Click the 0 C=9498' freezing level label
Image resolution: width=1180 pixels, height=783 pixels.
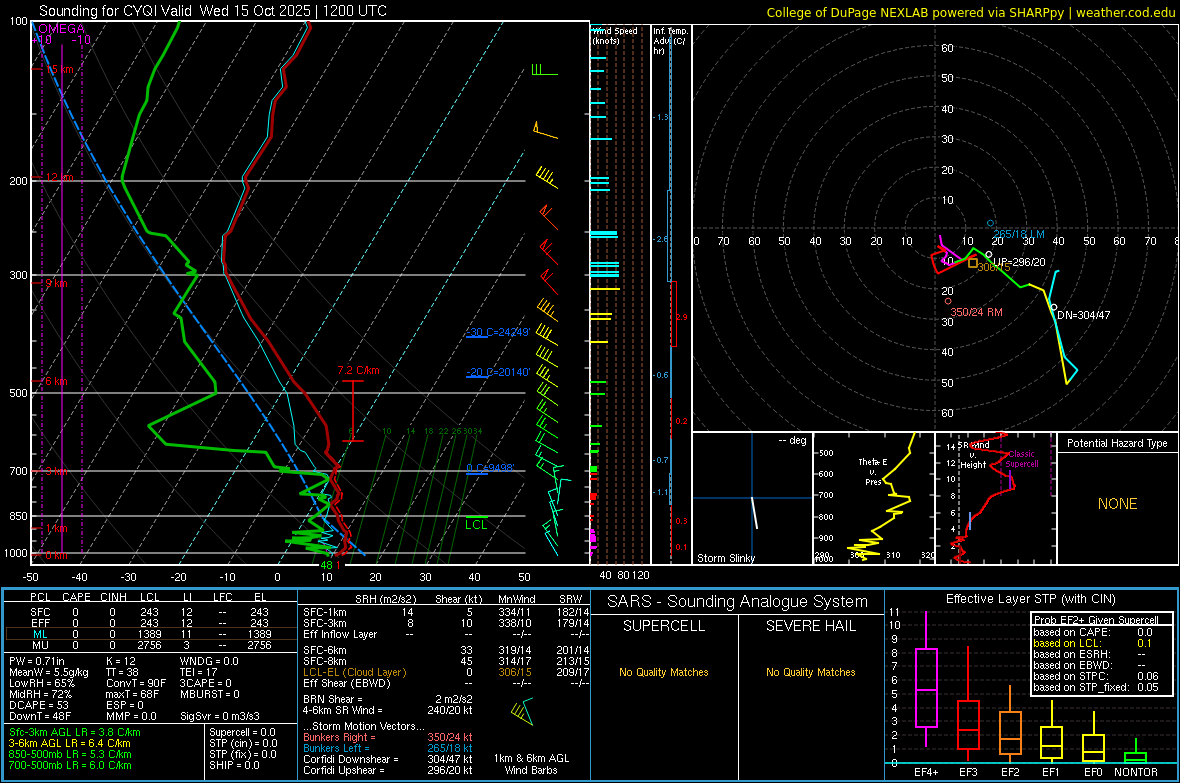pos(490,468)
